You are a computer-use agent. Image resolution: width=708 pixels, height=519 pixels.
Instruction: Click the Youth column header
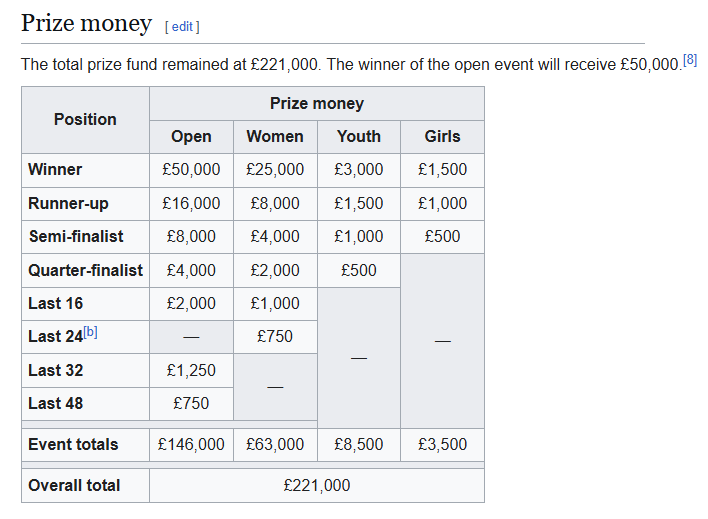click(x=359, y=136)
